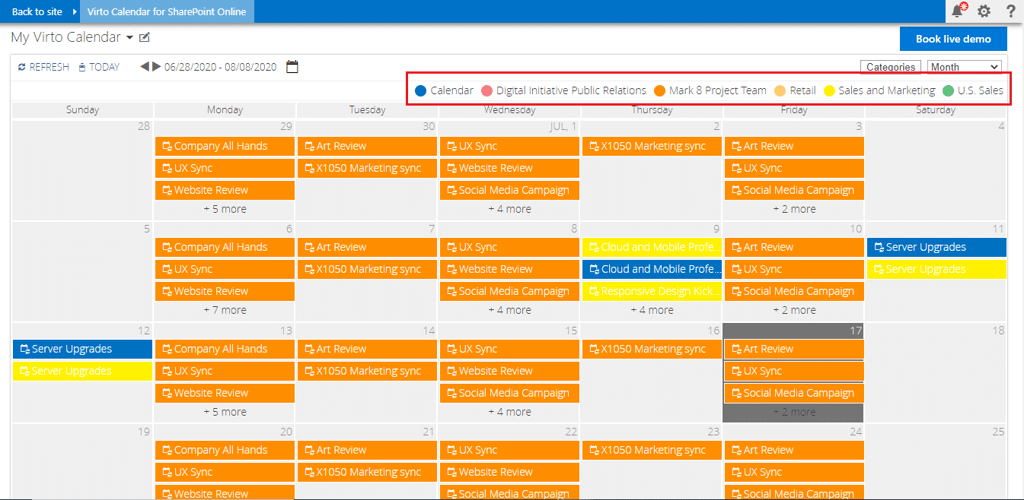The height and width of the screenshot is (500, 1024).
Task: Click the TODAY button
Action: [x=99, y=67]
